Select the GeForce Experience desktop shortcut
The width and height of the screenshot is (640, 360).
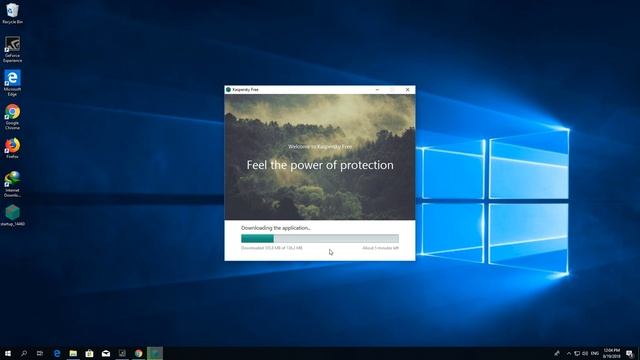pos(12,49)
